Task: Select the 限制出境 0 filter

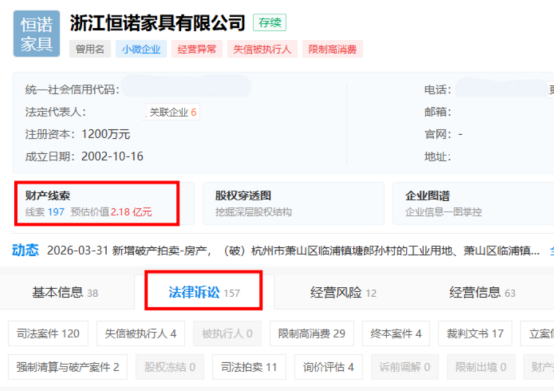Action: pos(481,367)
